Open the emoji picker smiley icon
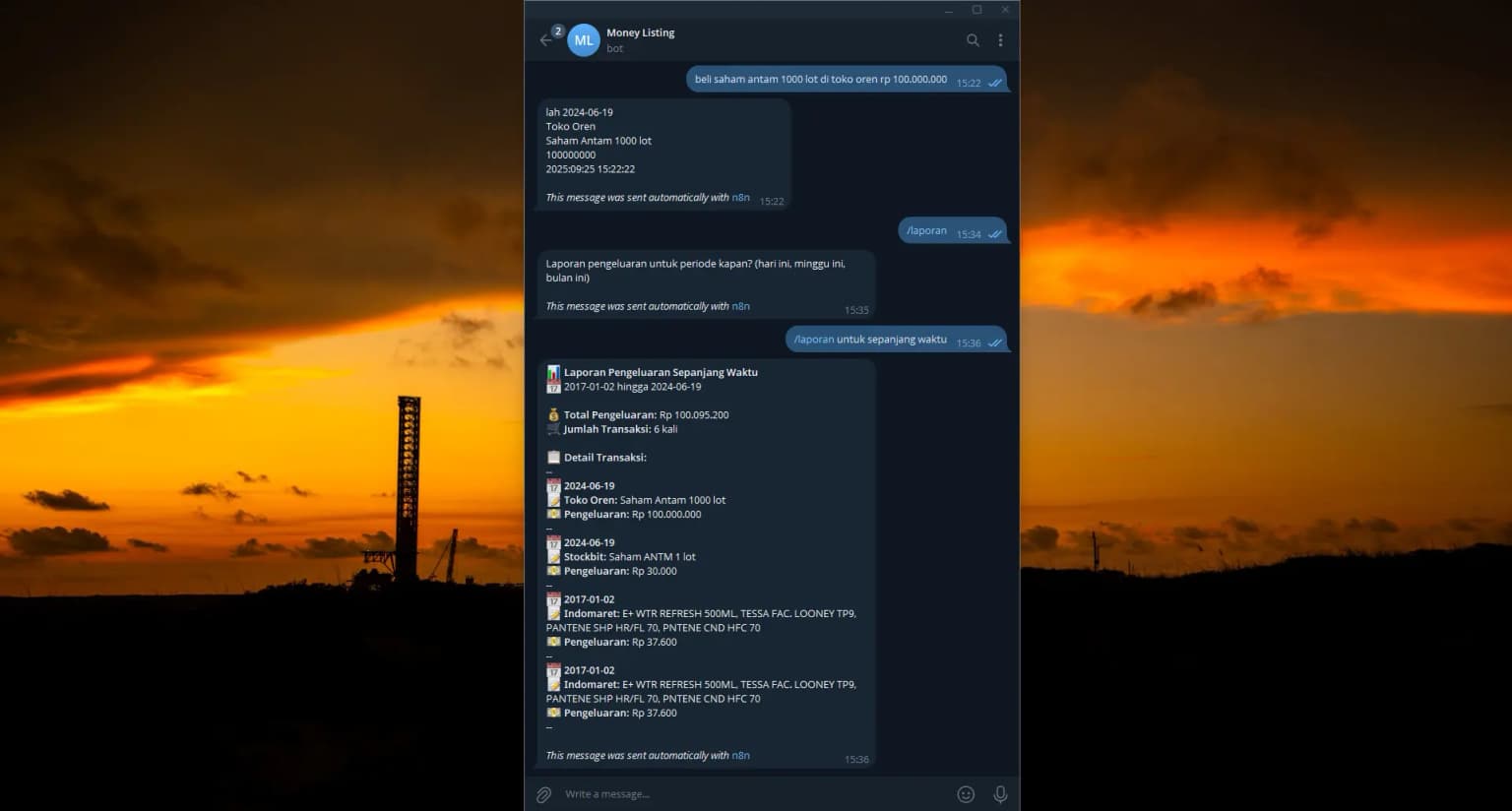 click(x=966, y=794)
